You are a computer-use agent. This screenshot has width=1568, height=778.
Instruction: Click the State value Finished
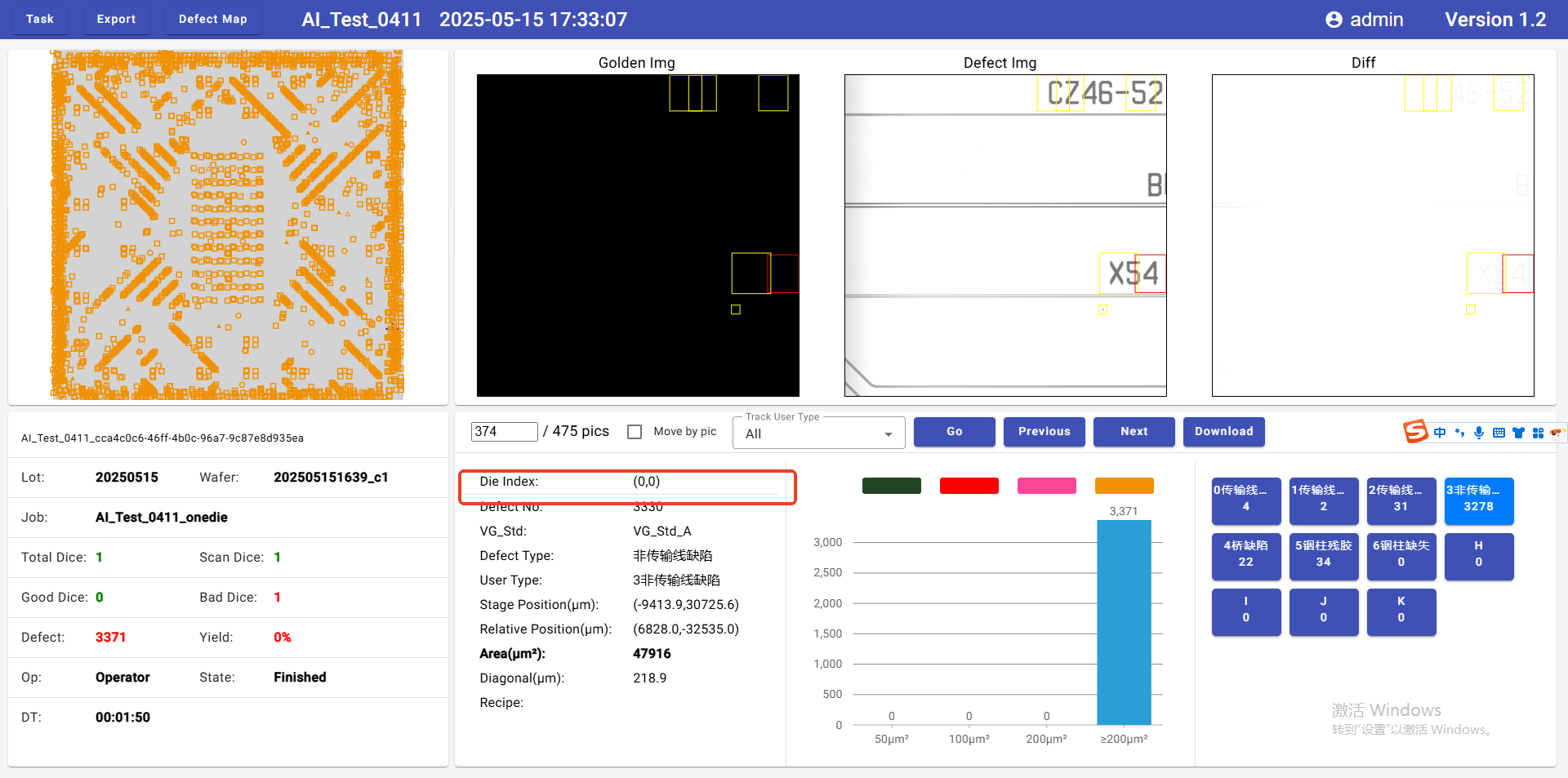tap(300, 678)
